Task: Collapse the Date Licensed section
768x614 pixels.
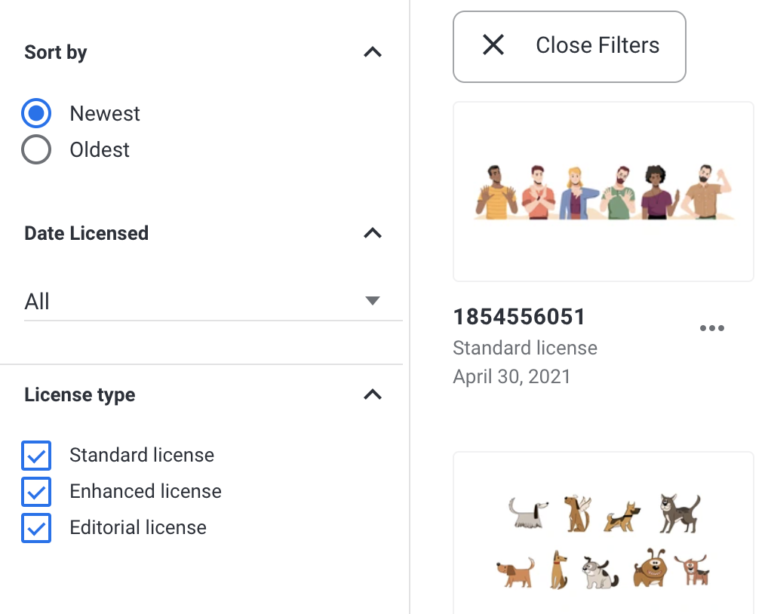Action: [373, 233]
